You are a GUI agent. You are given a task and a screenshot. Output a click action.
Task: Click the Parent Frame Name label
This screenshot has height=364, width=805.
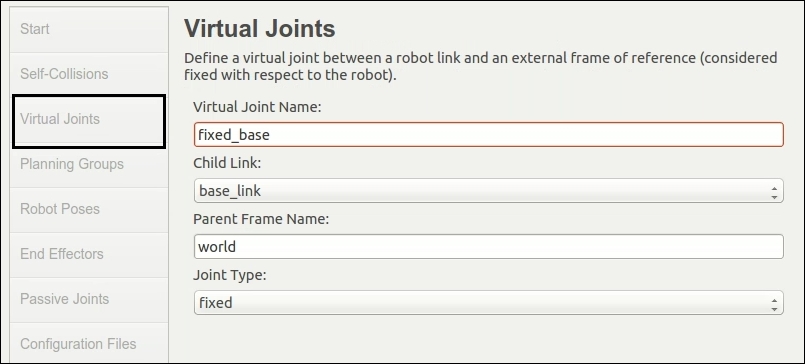pos(261,219)
